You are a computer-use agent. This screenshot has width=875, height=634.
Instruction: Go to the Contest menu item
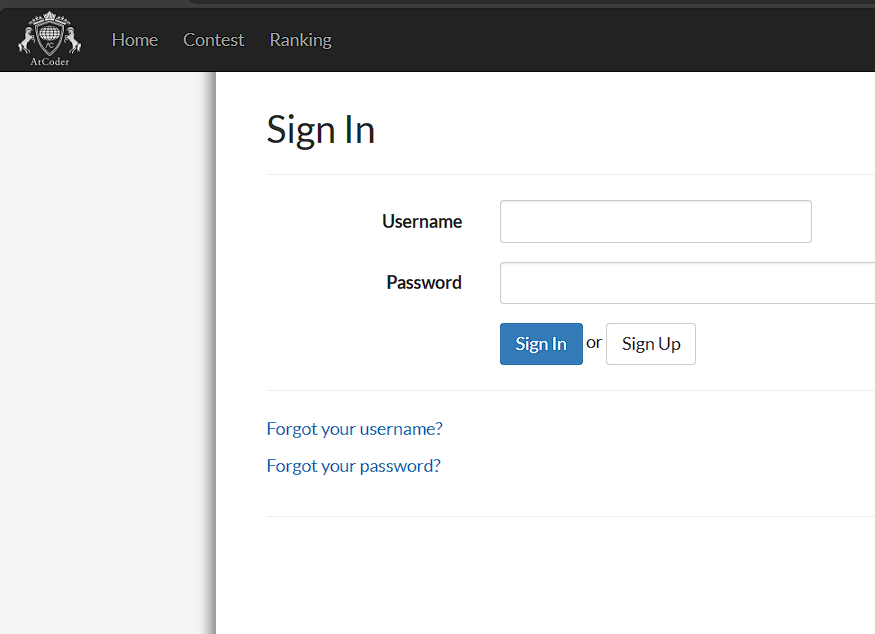[x=213, y=40]
